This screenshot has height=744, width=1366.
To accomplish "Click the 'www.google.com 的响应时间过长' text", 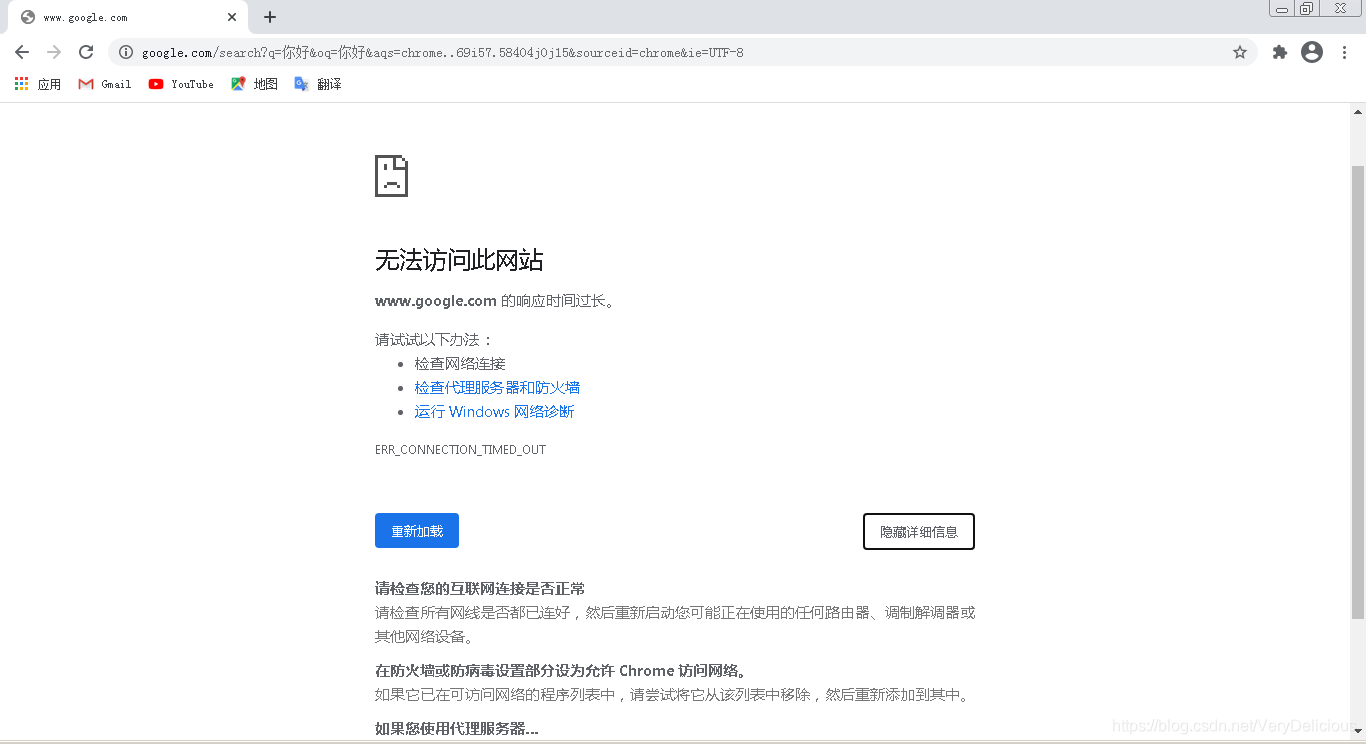I will (x=494, y=301).
